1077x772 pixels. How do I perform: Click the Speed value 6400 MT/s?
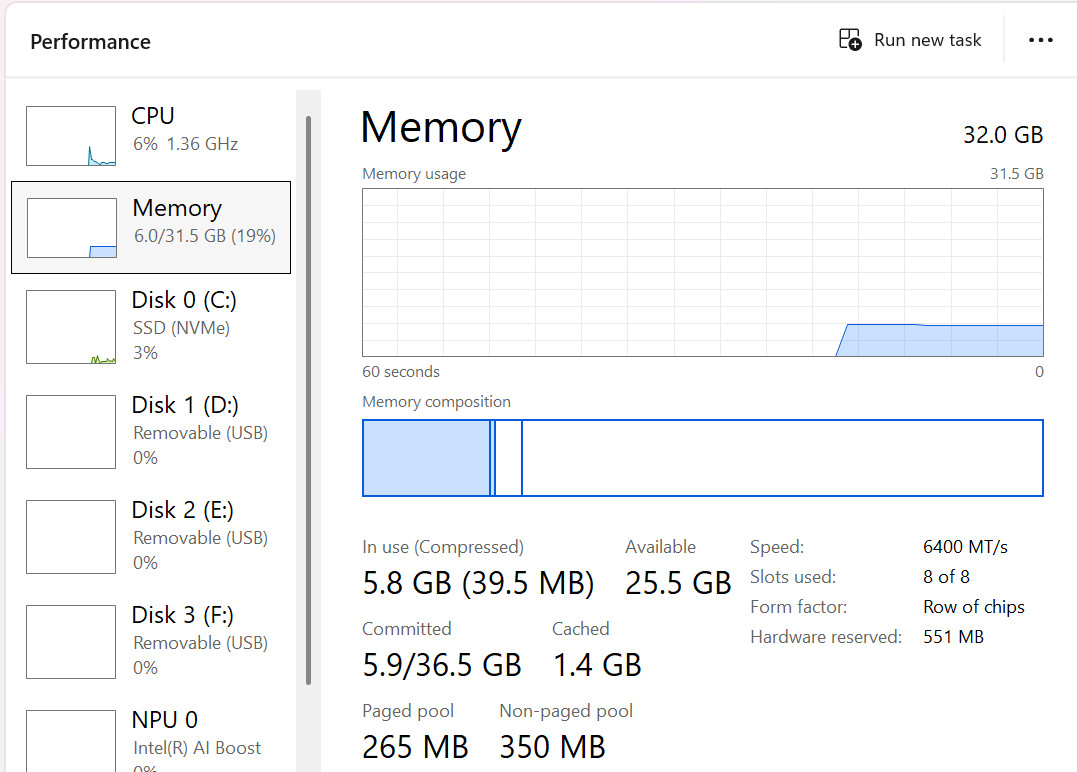[965, 547]
